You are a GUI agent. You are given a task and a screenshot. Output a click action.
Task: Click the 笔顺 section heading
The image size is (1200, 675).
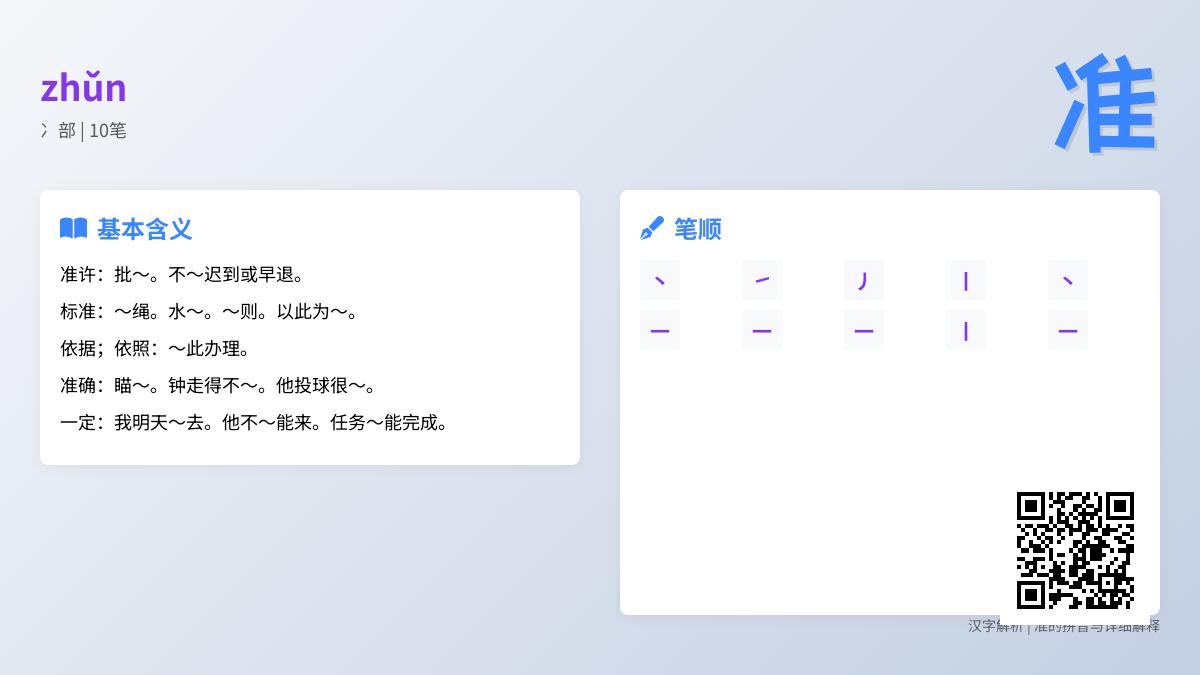pos(698,229)
